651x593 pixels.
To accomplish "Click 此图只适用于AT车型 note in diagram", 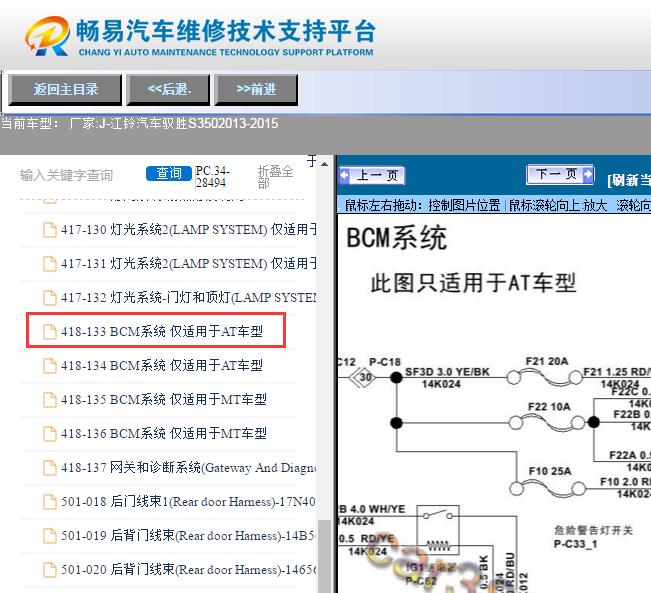I will point(473,283).
